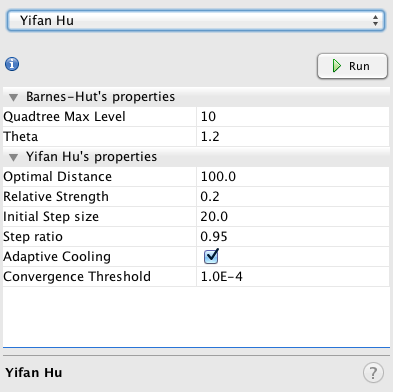Edit the Convergence Threshold value
The width and height of the screenshot is (393, 392).
(x=293, y=277)
